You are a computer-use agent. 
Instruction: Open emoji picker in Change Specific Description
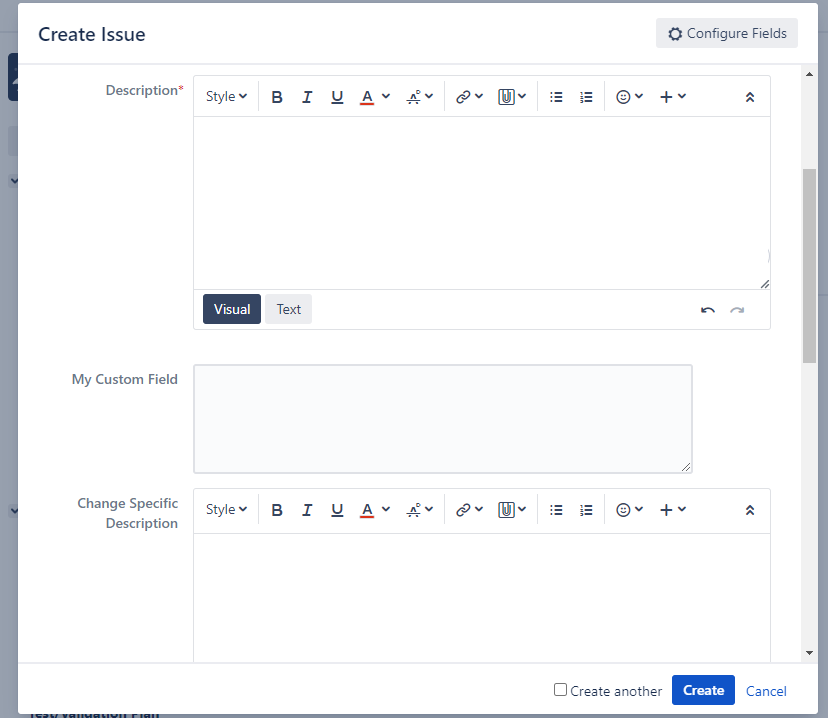pos(630,512)
